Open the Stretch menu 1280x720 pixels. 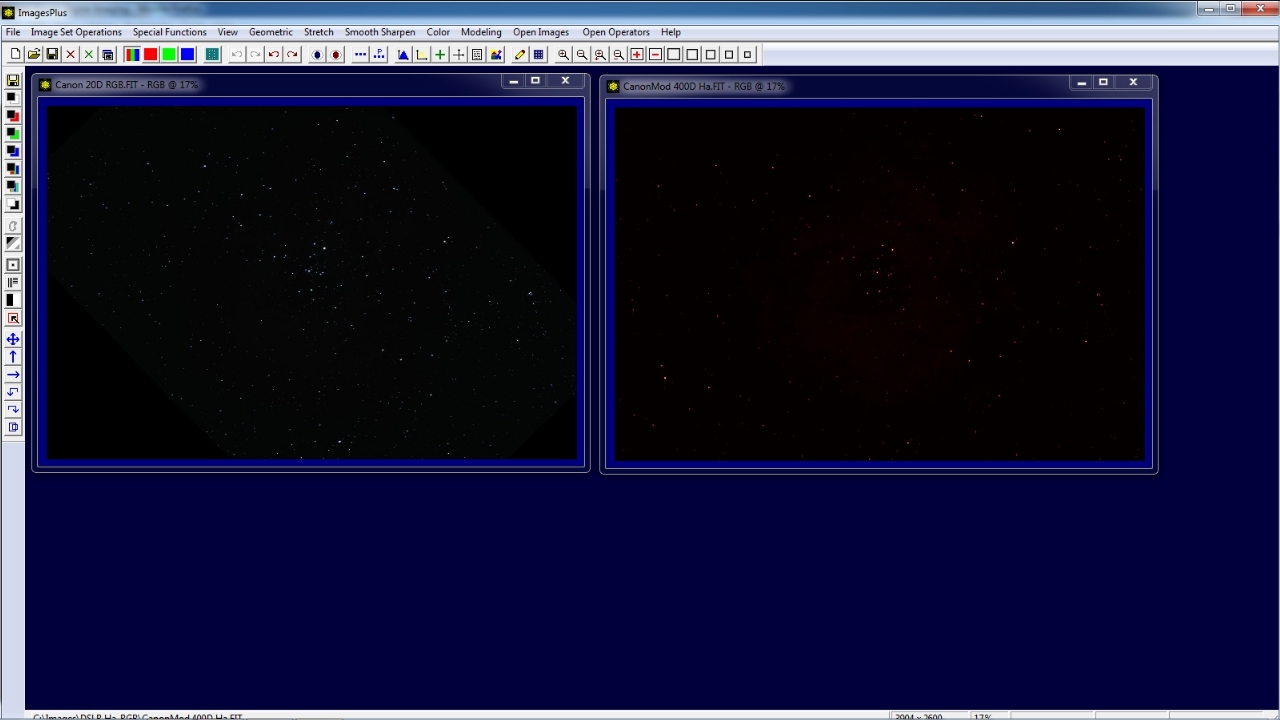tap(319, 32)
